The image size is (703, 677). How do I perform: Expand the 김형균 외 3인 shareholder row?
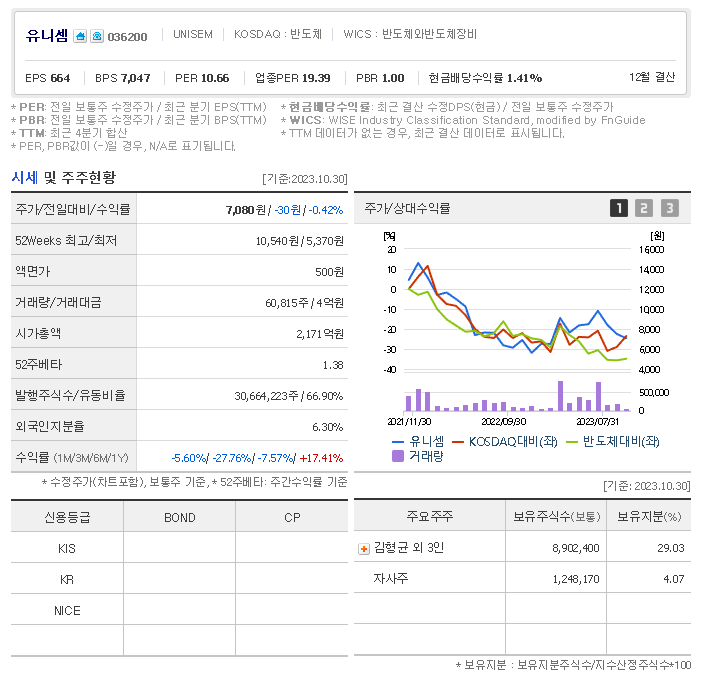pyautogui.click(x=364, y=549)
